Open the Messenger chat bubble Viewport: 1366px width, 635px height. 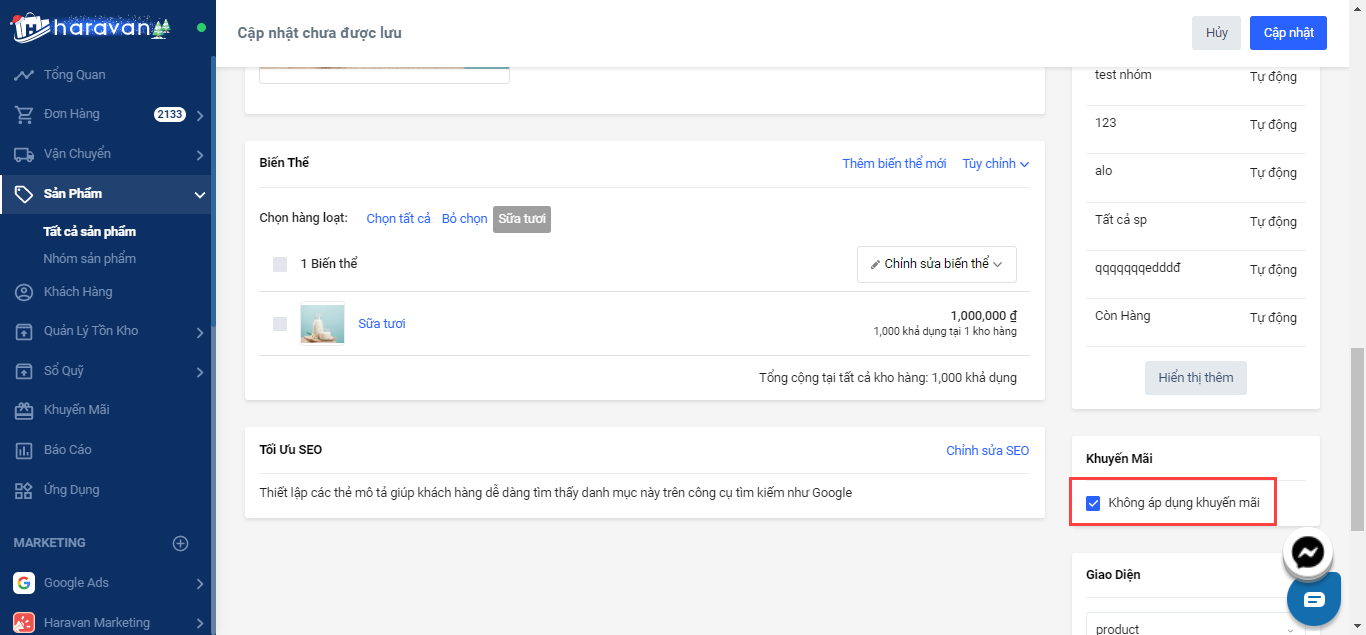pos(1308,553)
